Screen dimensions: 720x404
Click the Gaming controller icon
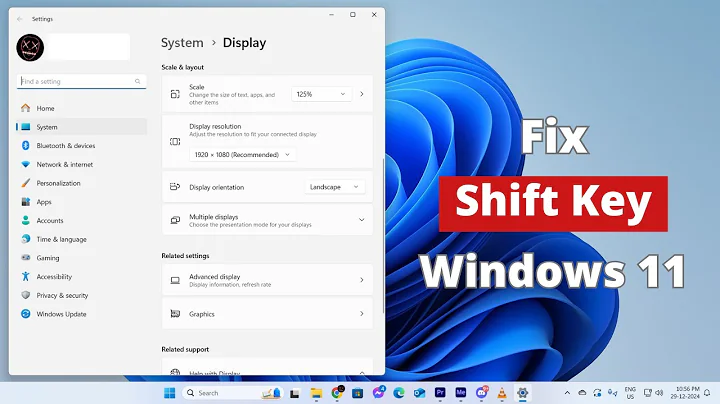point(26,258)
